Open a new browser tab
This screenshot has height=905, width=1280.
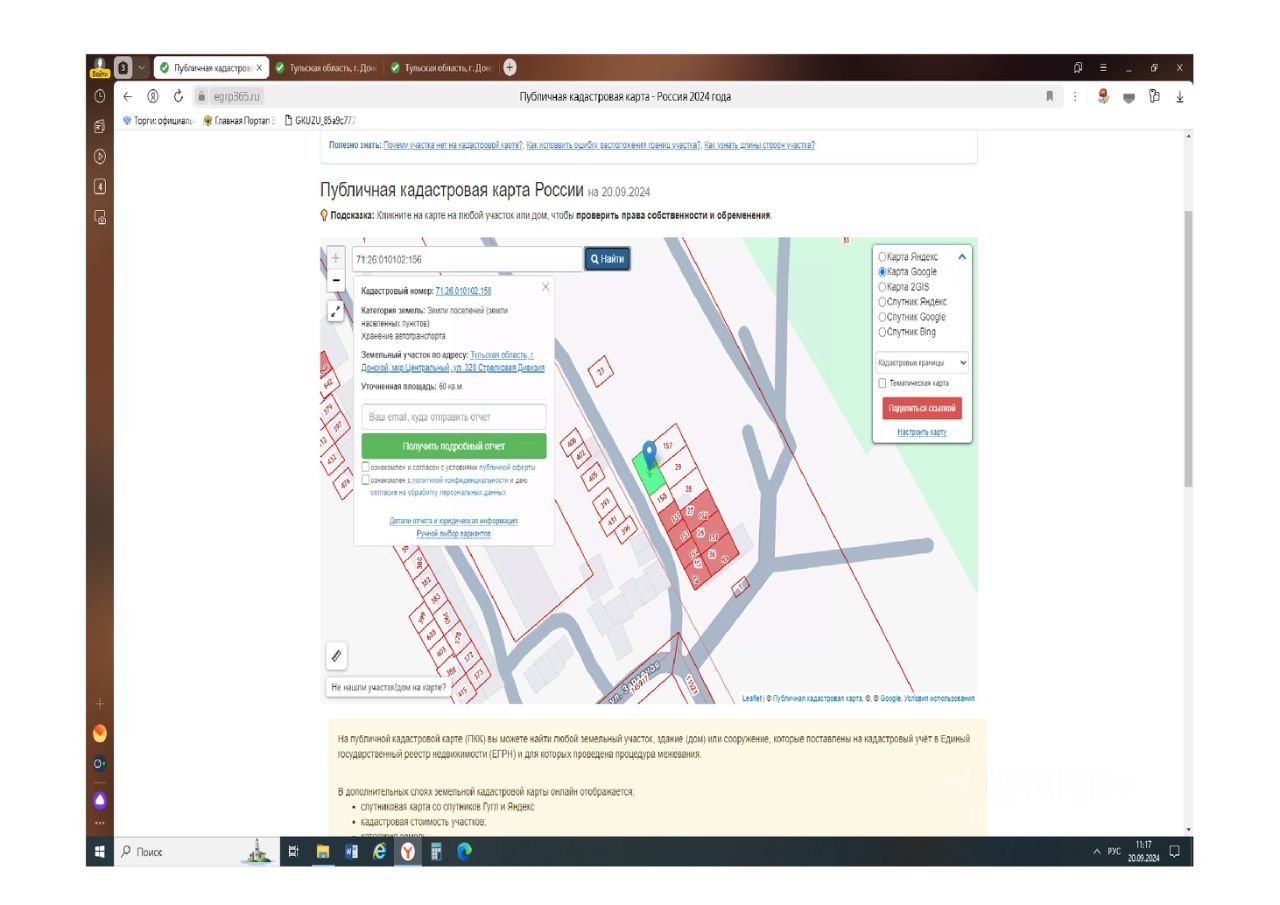[x=510, y=68]
